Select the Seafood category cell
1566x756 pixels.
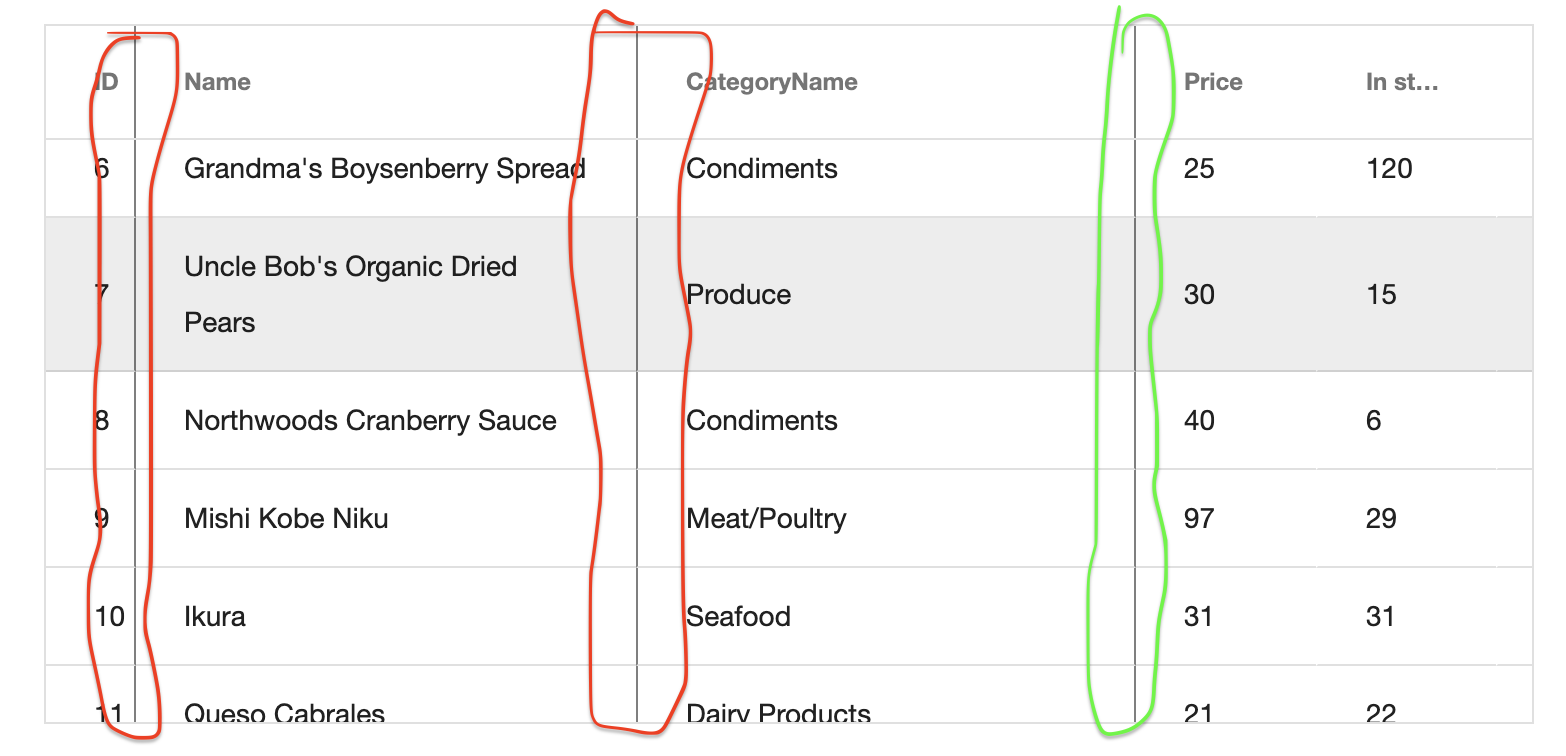739,617
